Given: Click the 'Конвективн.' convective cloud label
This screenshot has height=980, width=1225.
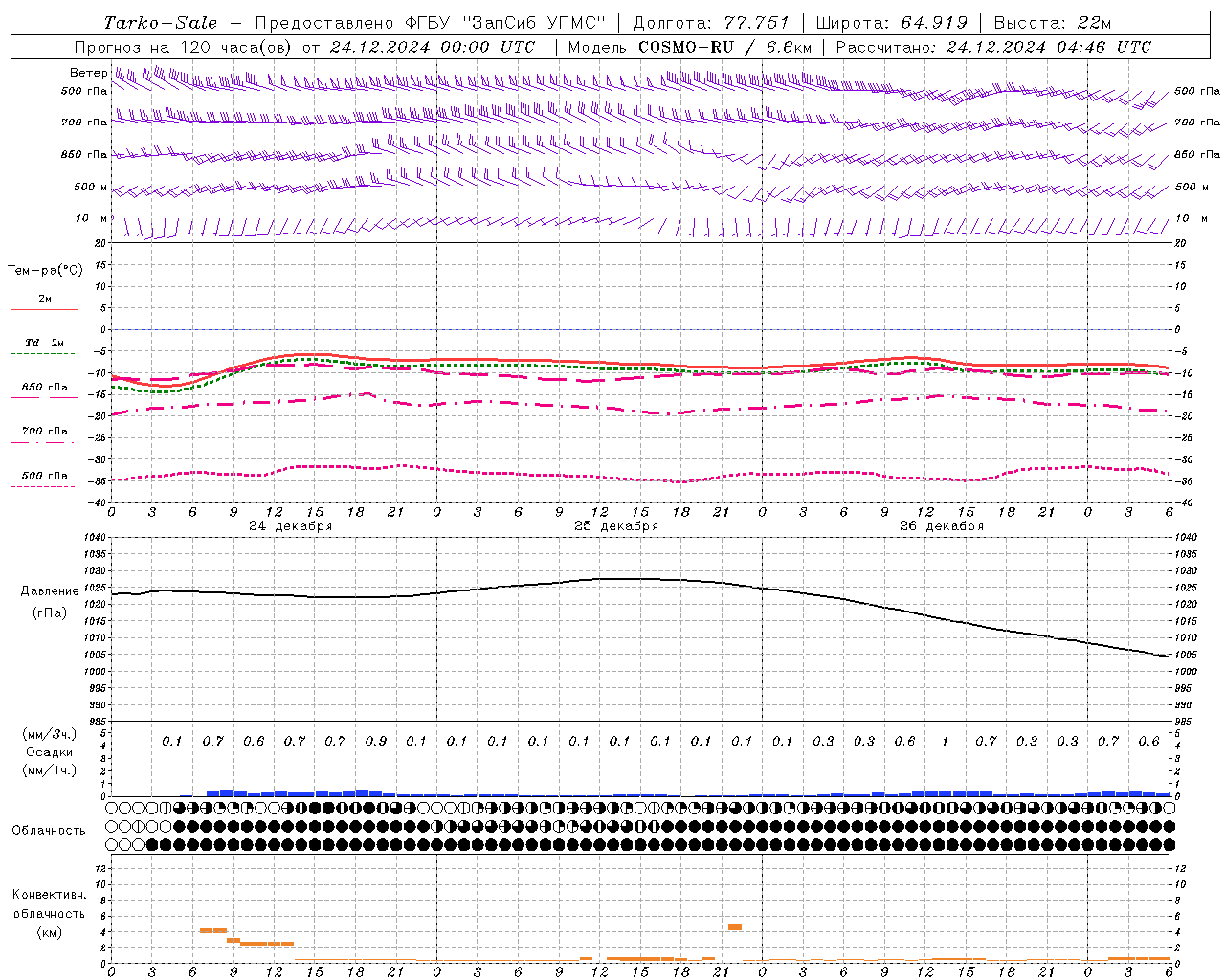Looking at the screenshot, I should click(x=49, y=895).
